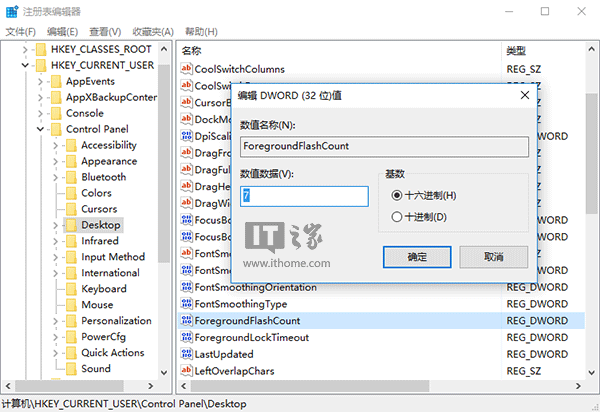
Task: Click the LastUpdated DWORD value icon
Action: click(x=186, y=355)
